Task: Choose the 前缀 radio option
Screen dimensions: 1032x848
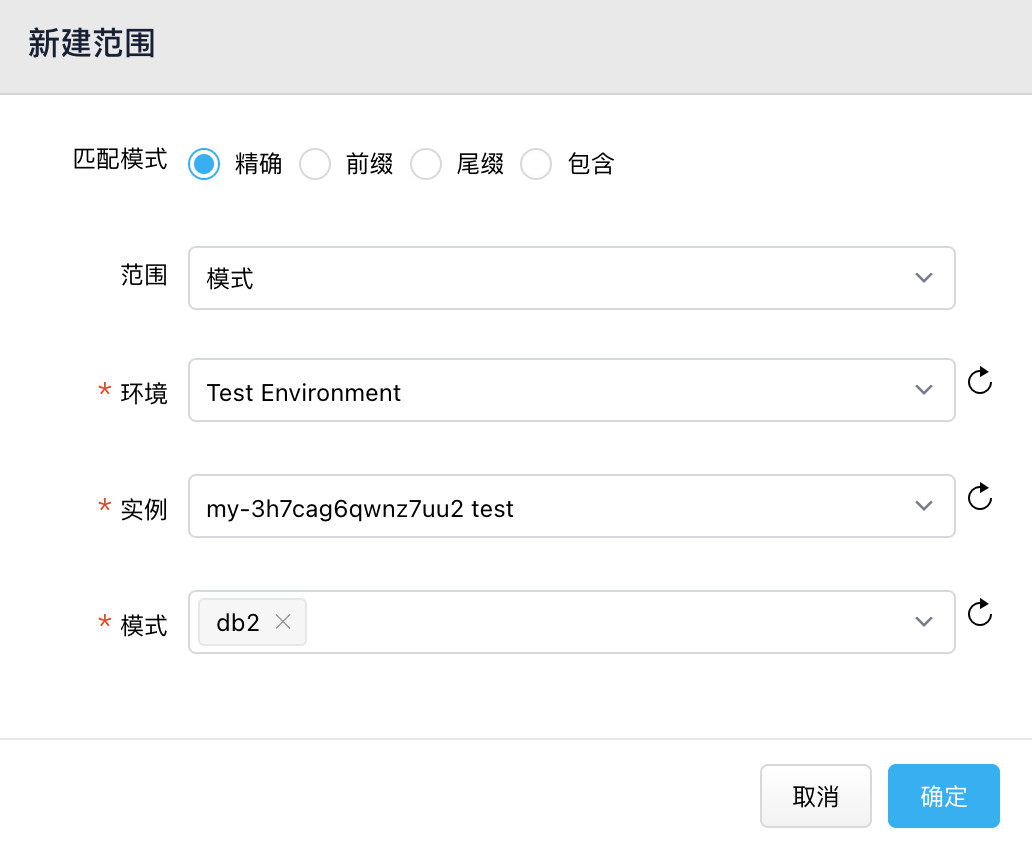Action: [x=315, y=164]
